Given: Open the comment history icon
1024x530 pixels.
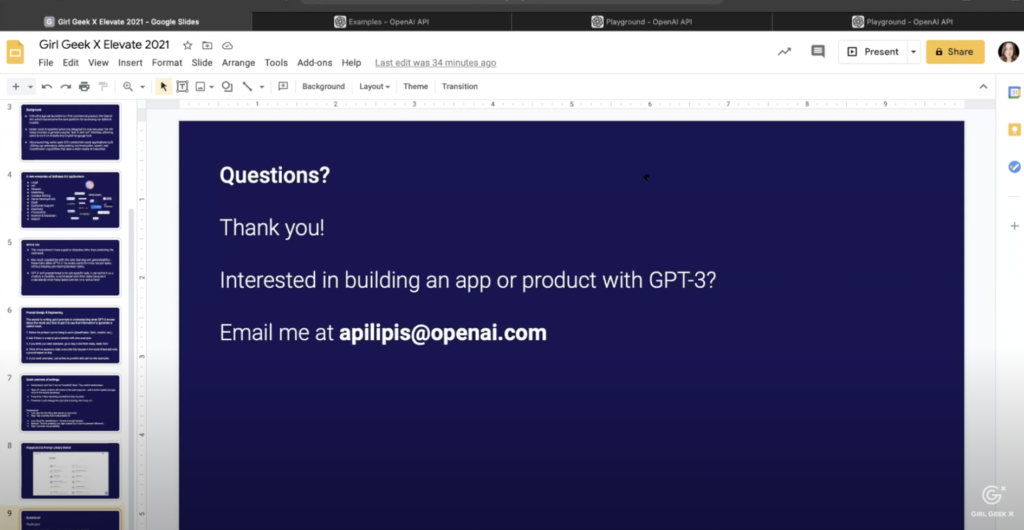Looking at the screenshot, I should tap(818, 52).
